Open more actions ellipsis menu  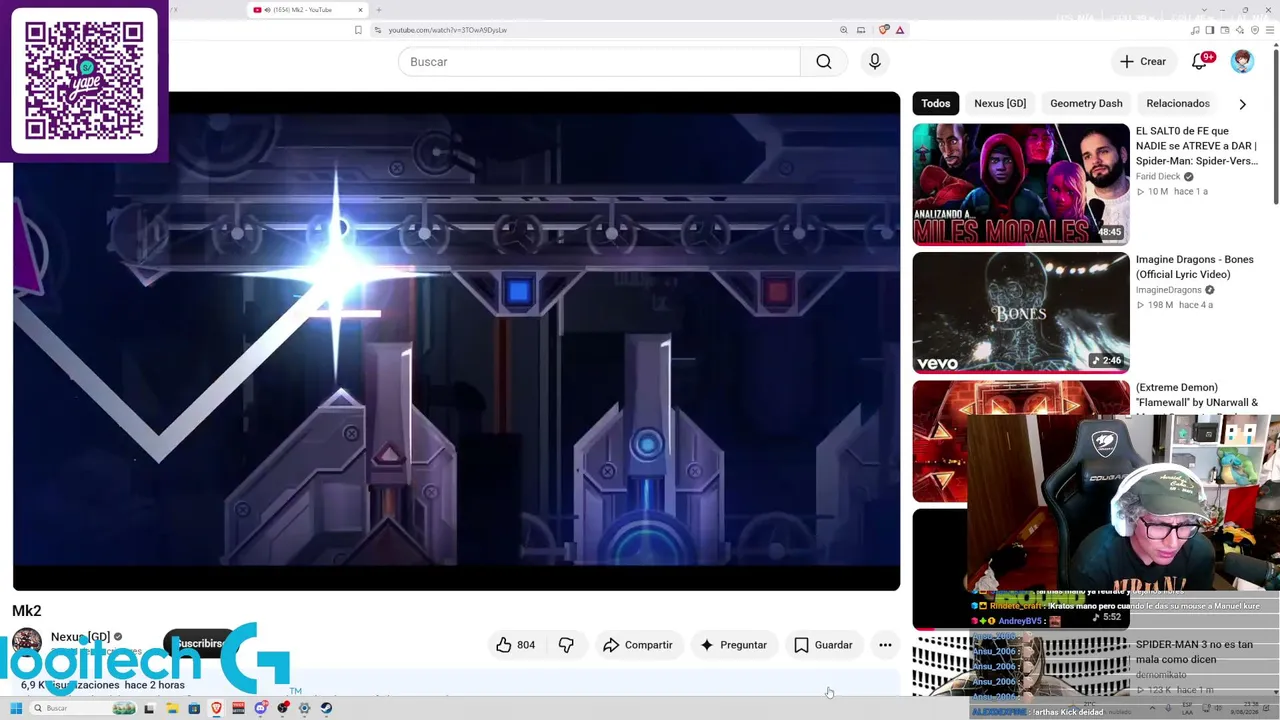pyautogui.click(x=885, y=645)
